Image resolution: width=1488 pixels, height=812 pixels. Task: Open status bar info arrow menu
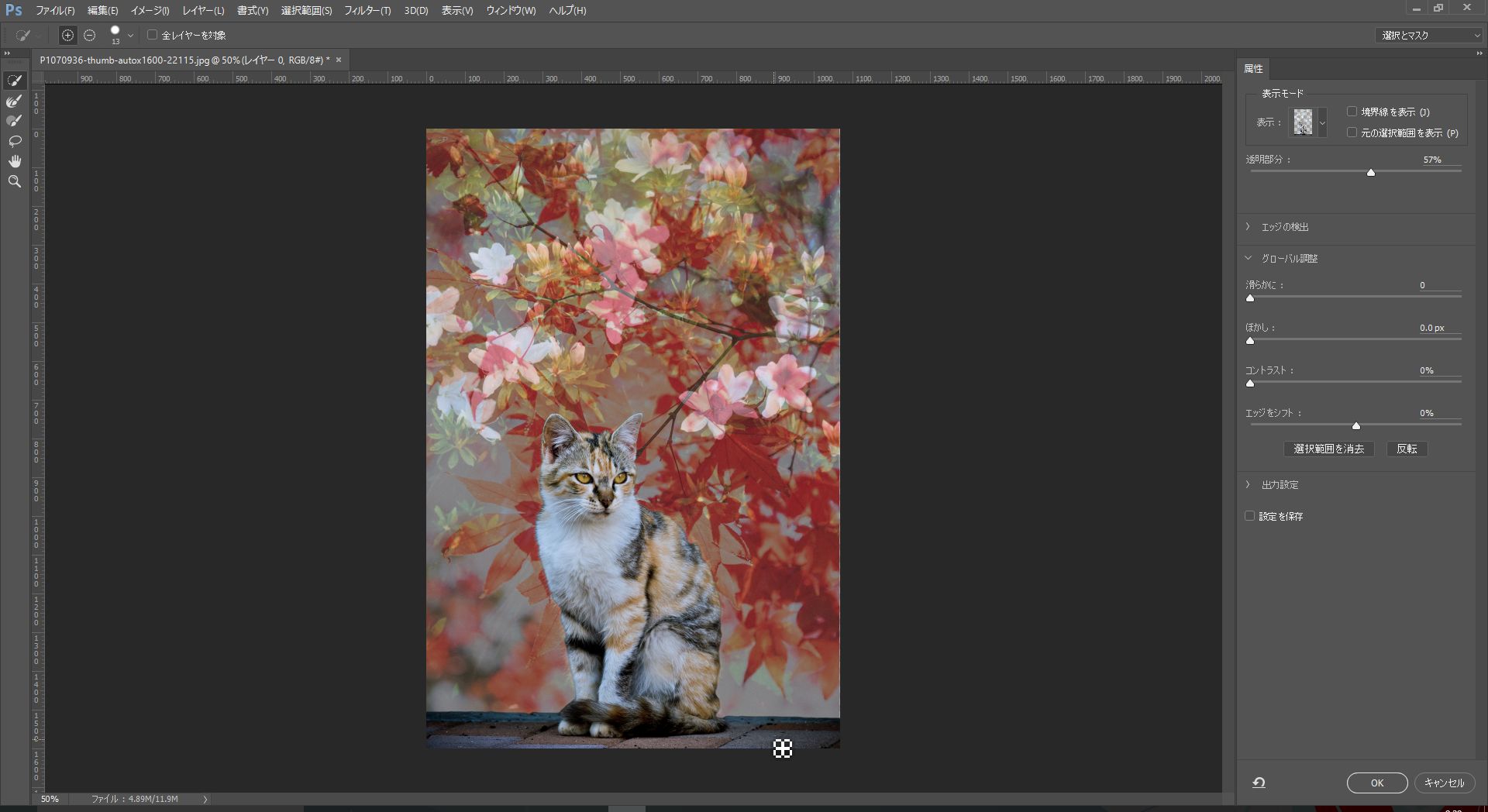pyautogui.click(x=205, y=799)
